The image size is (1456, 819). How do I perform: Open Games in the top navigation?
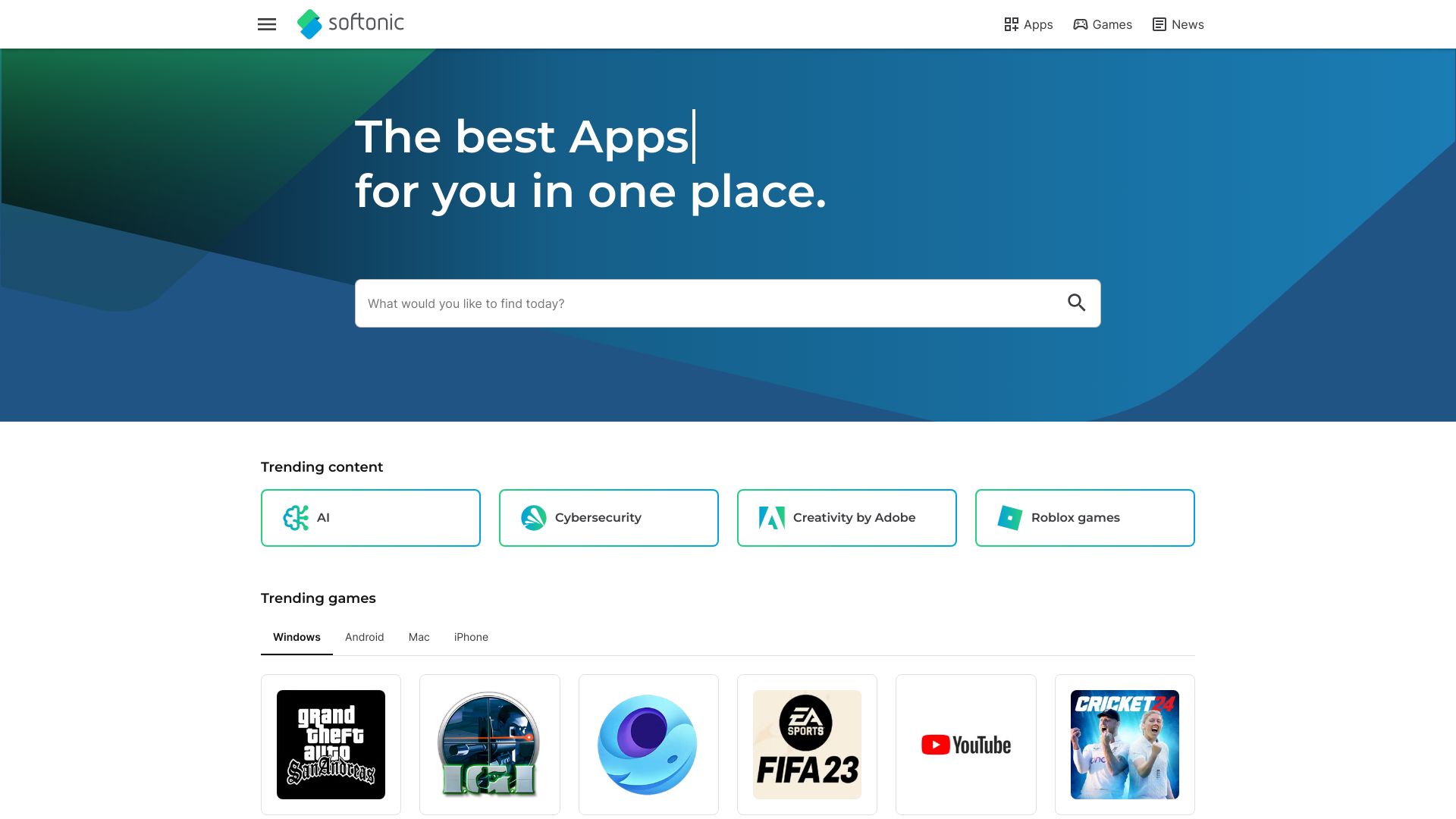[1103, 24]
